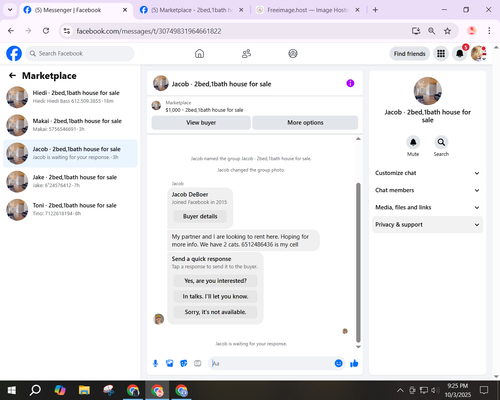Open Copilot from the taskbar
Image resolution: width=500 pixels, height=400 pixels.
coord(60,390)
